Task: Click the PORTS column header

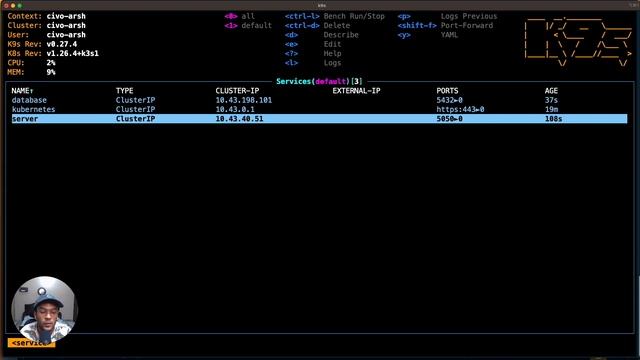Action: point(447,91)
